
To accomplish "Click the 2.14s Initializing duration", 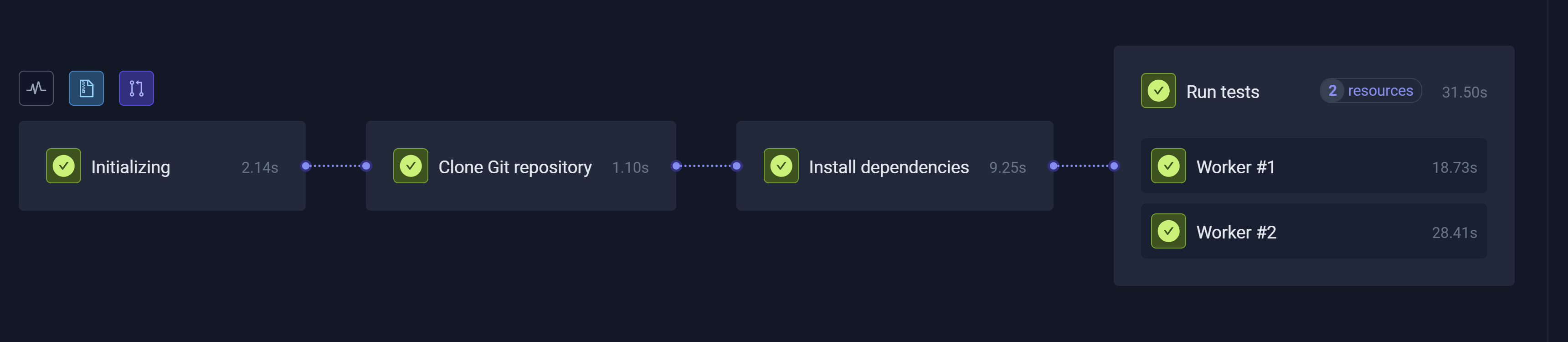I will coord(259,168).
